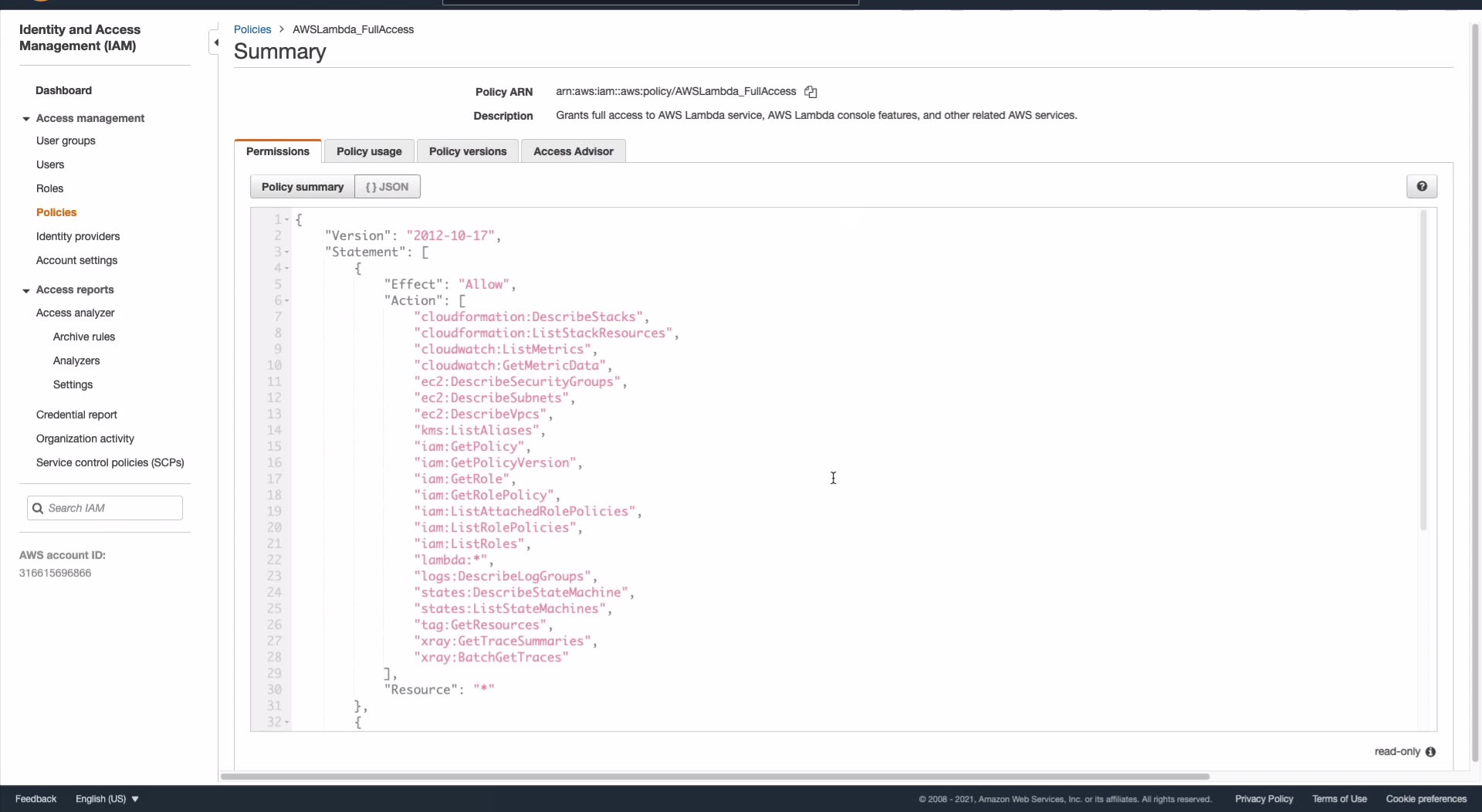Open Organization activity
The height and width of the screenshot is (812, 1482).
pos(85,438)
